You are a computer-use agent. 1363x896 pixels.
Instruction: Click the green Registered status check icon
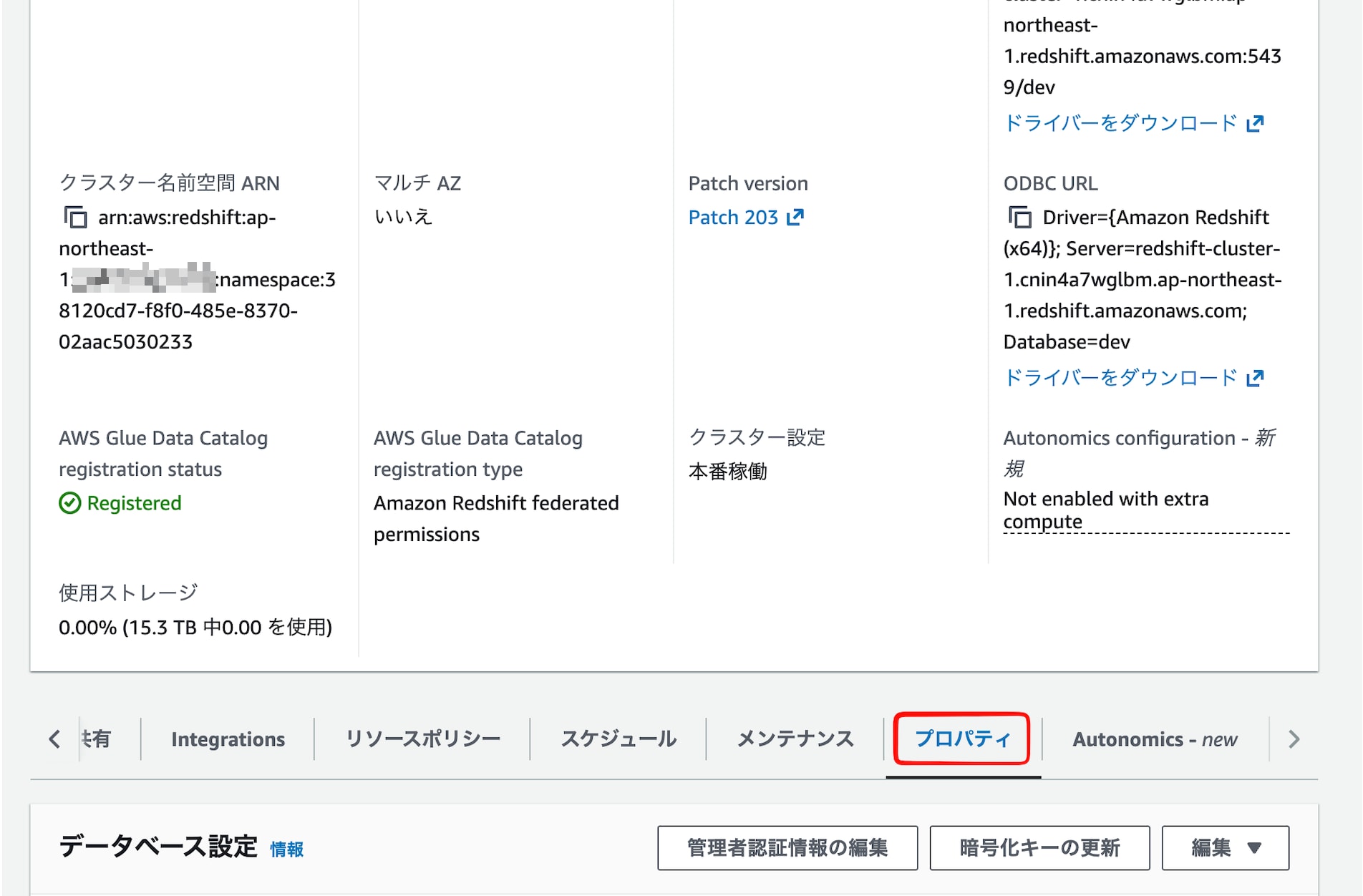click(69, 503)
